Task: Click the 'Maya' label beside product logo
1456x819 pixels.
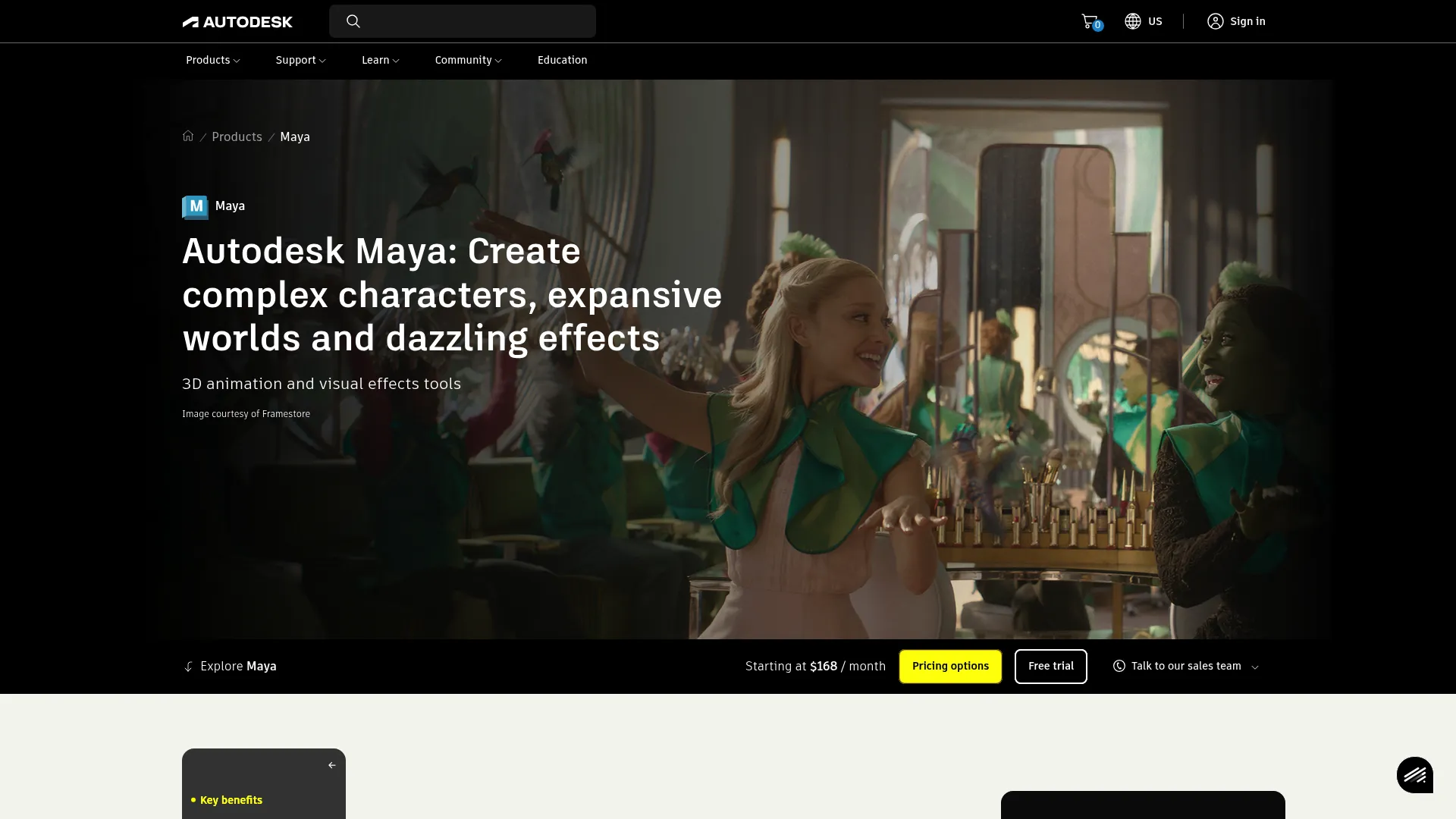Action: pos(230,206)
